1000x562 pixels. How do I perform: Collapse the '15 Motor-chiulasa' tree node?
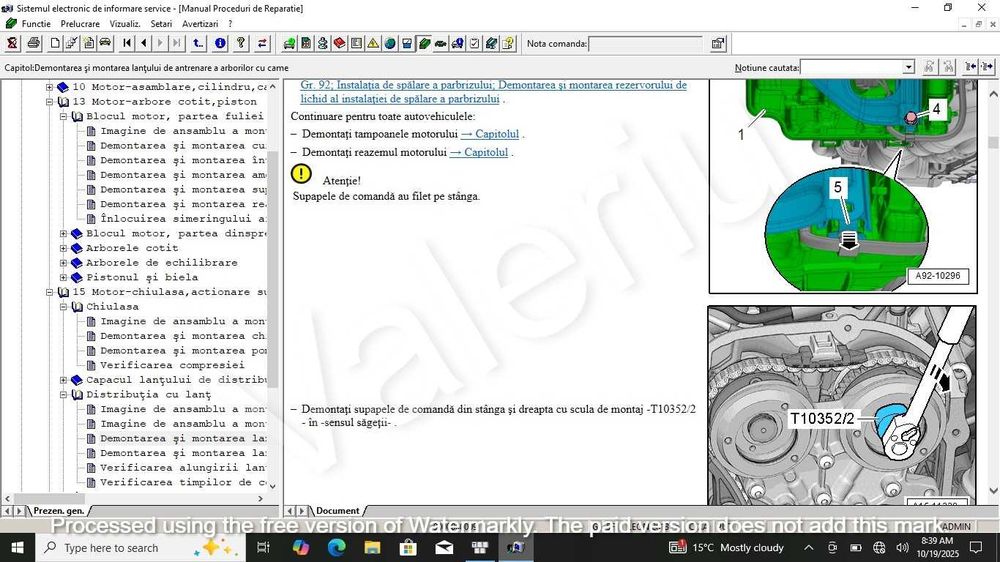[x=50, y=292]
